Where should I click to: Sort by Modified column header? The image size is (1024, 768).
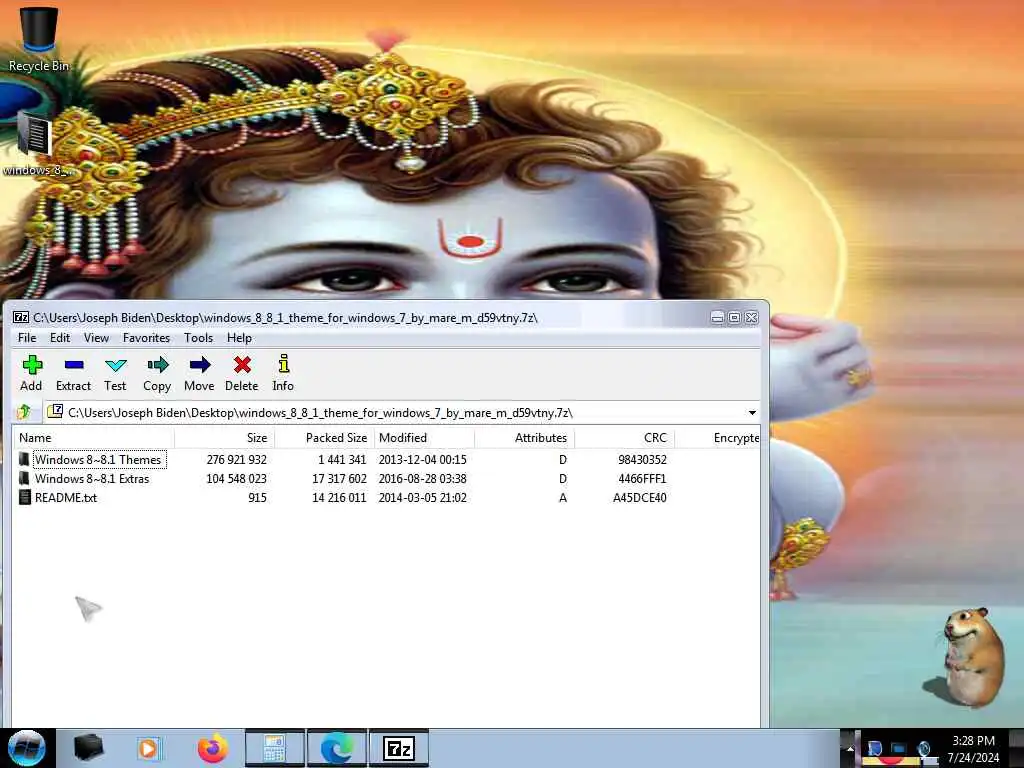424,438
